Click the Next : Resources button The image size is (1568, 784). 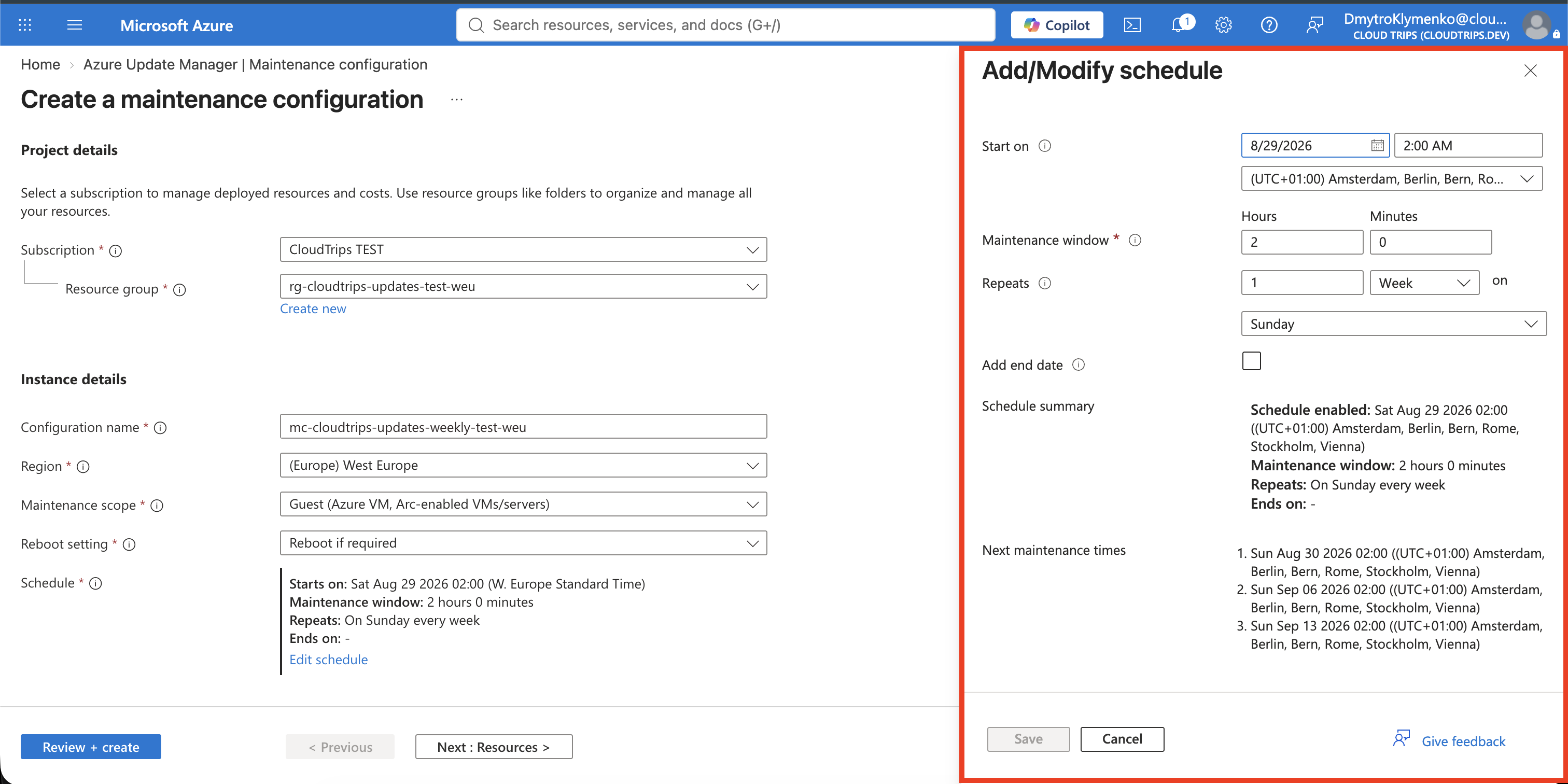[494, 747]
